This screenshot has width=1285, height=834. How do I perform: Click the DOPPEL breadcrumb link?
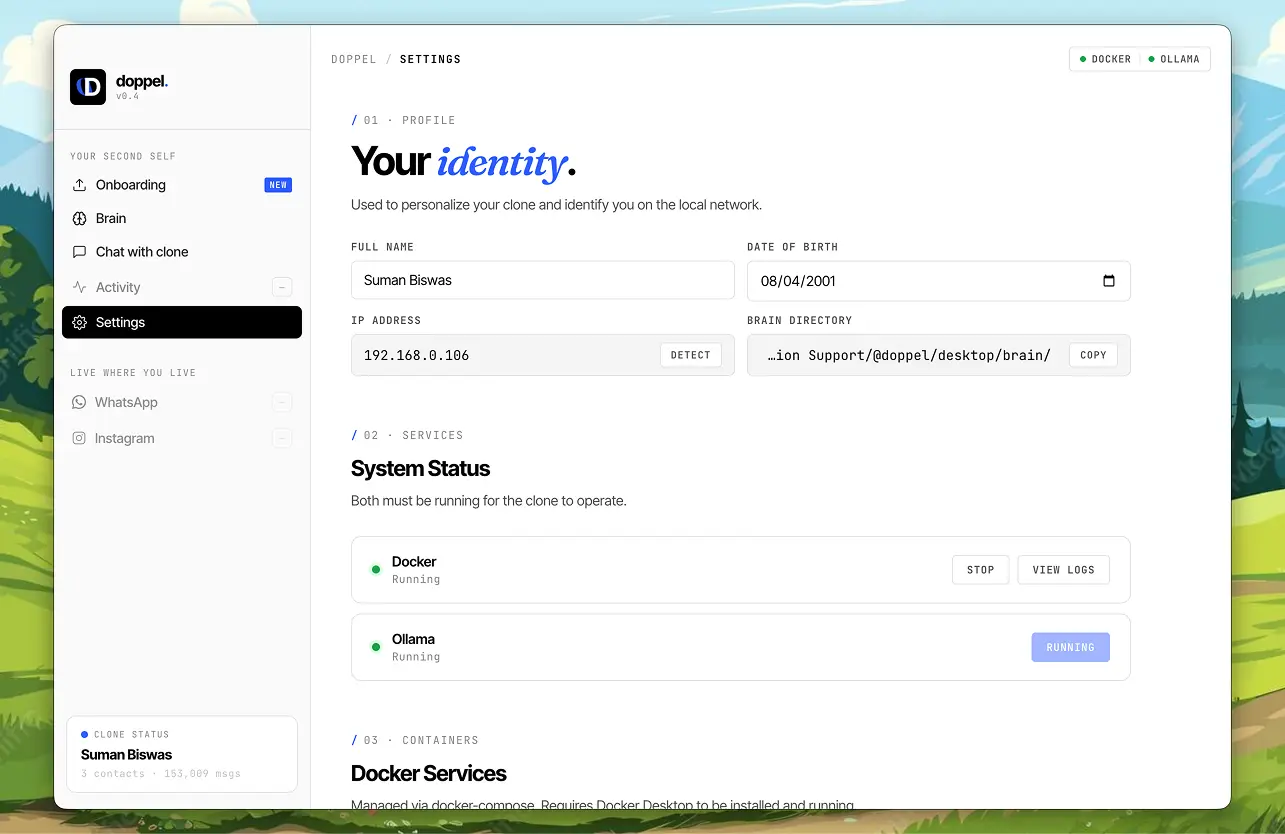[x=354, y=60]
